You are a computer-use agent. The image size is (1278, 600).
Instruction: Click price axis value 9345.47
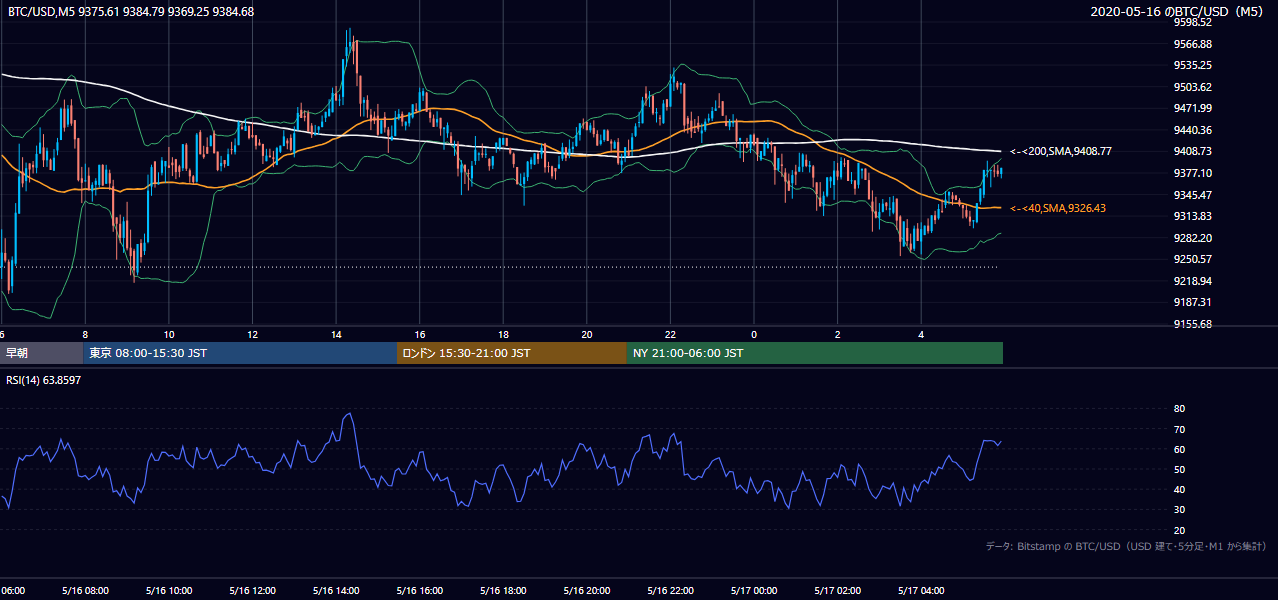pos(1193,195)
